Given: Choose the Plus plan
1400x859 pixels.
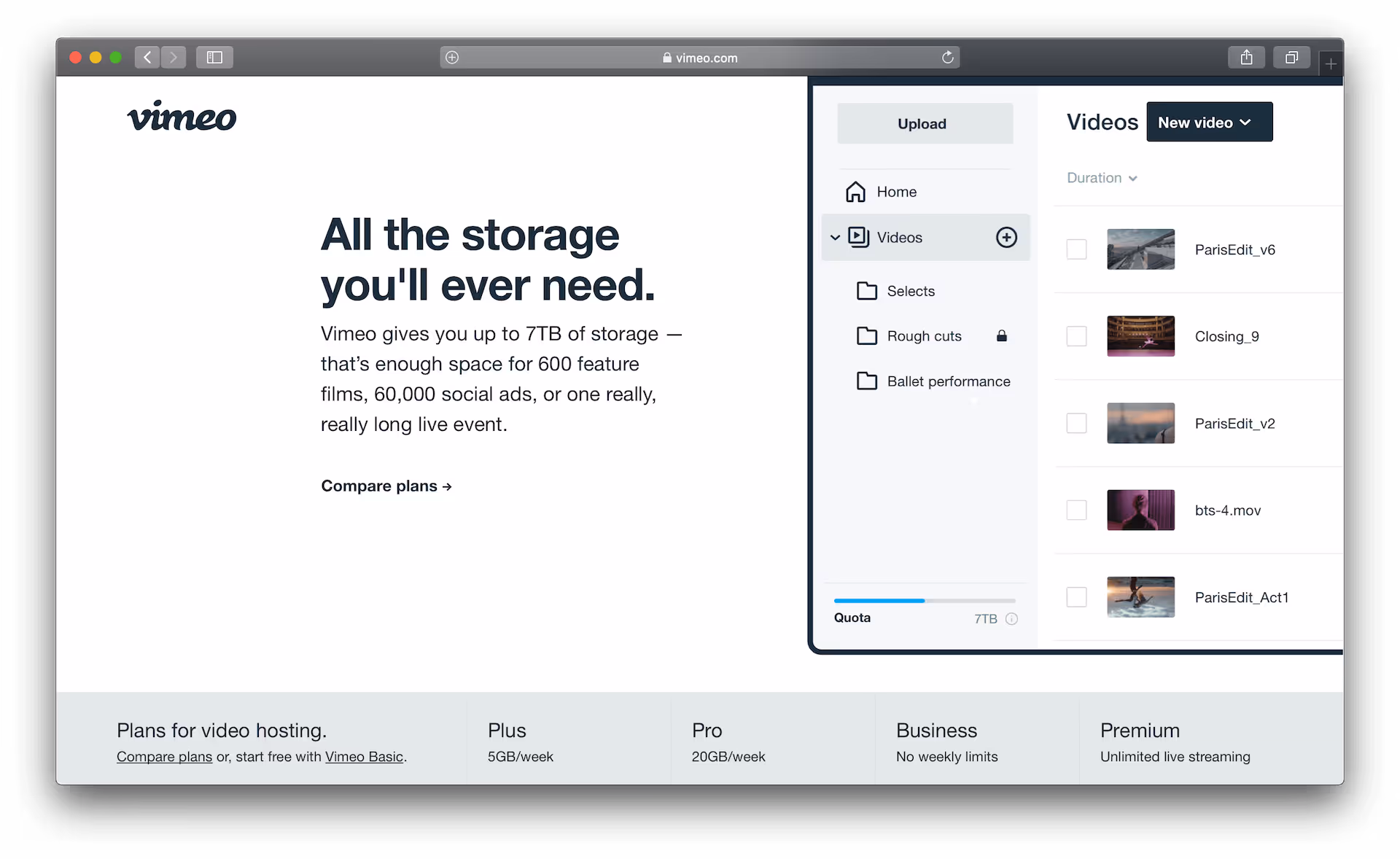Looking at the screenshot, I should pyautogui.click(x=507, y=731).
